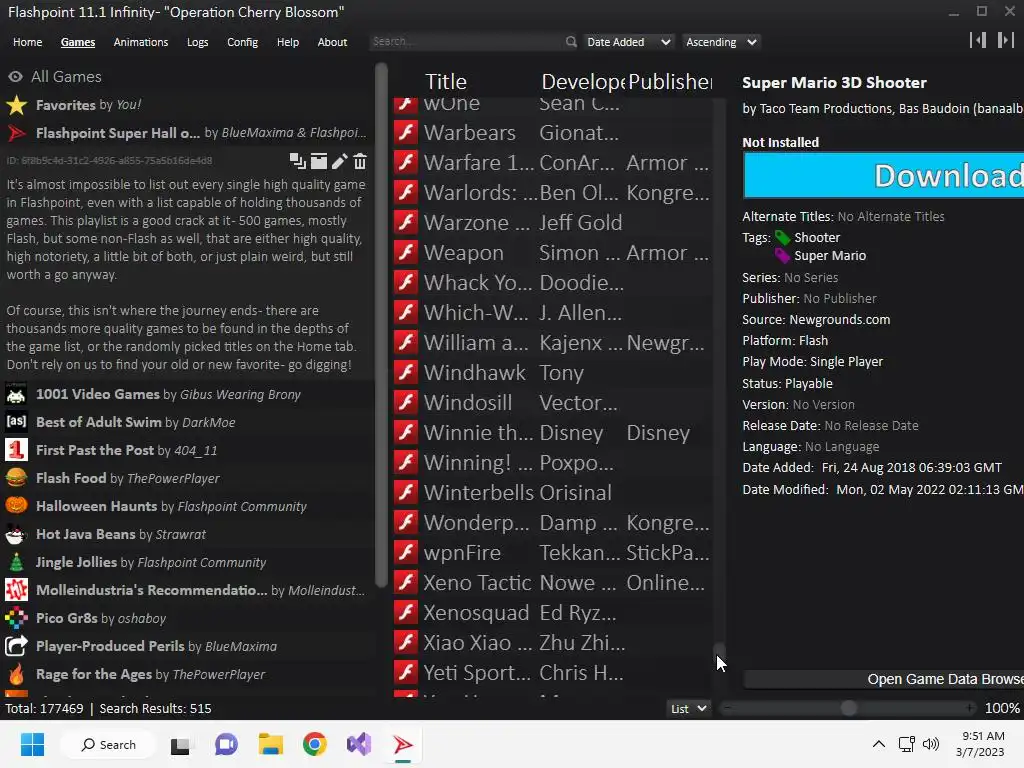
Task: Open the About tab
Action: pos(332,42)
